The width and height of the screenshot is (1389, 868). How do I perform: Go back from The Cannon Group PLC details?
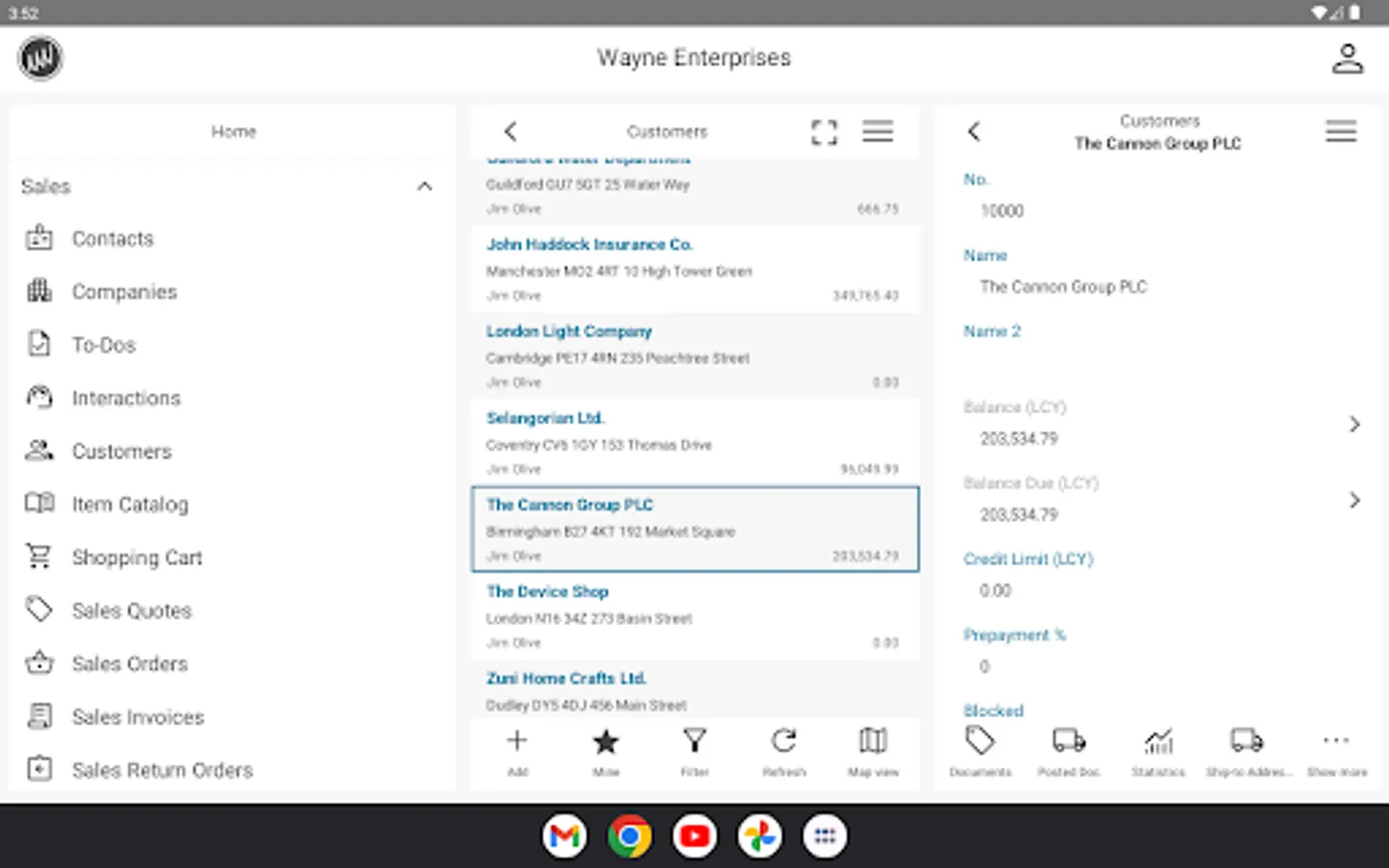click(974, 131)
